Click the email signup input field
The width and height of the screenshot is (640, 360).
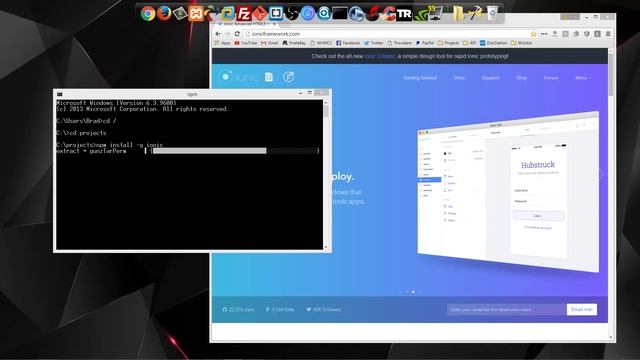point(507,309)
